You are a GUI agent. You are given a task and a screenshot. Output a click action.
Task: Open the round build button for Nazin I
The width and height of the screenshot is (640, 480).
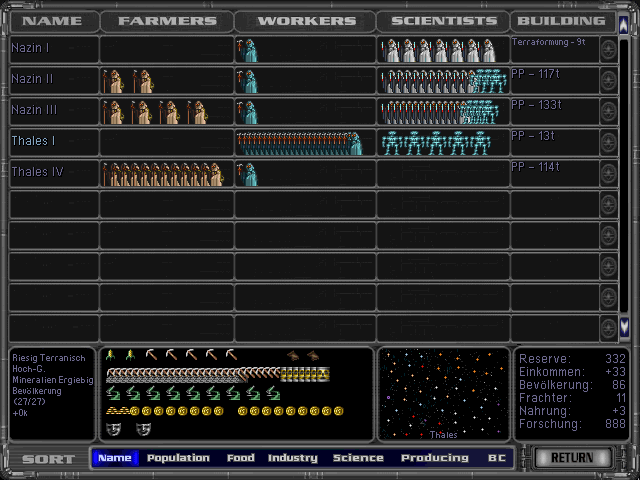pos(608,50)
